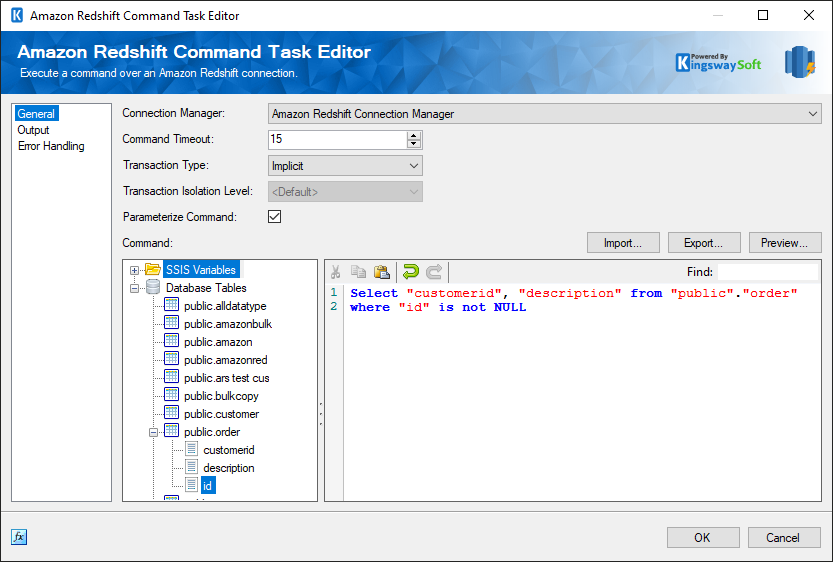Click the "Select" keyword on line 1
833x562 pixels.
[x=374, y=293]
